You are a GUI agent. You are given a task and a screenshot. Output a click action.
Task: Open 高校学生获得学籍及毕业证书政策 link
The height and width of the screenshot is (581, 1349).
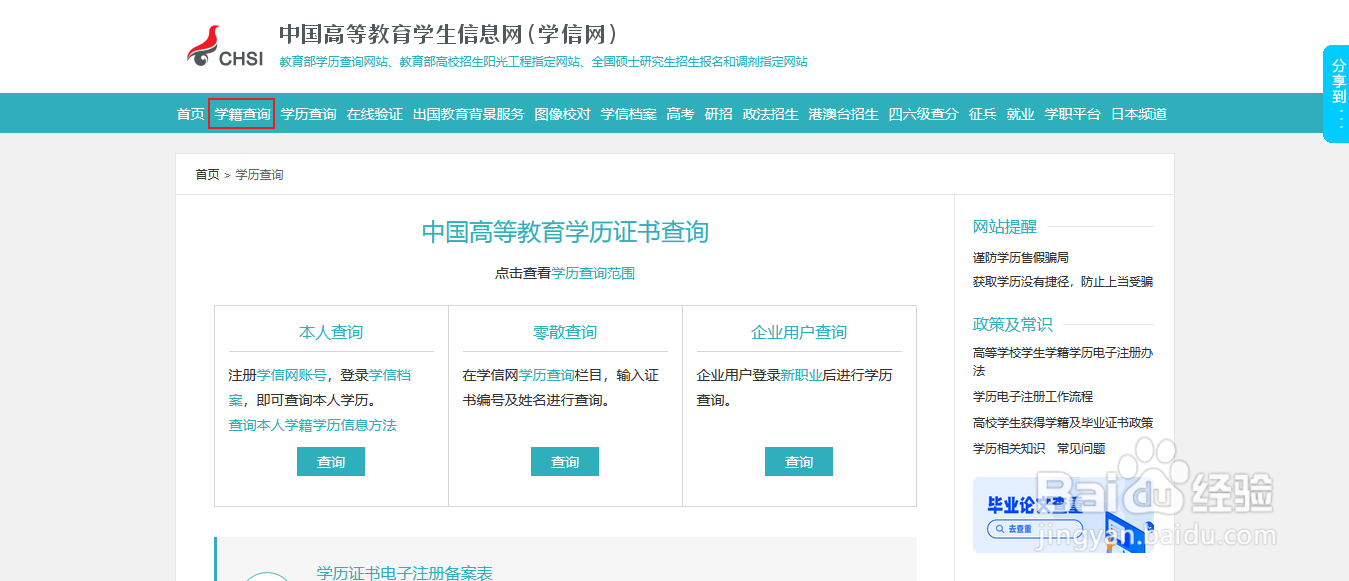pyautogui.click(x=1063, y=423)
